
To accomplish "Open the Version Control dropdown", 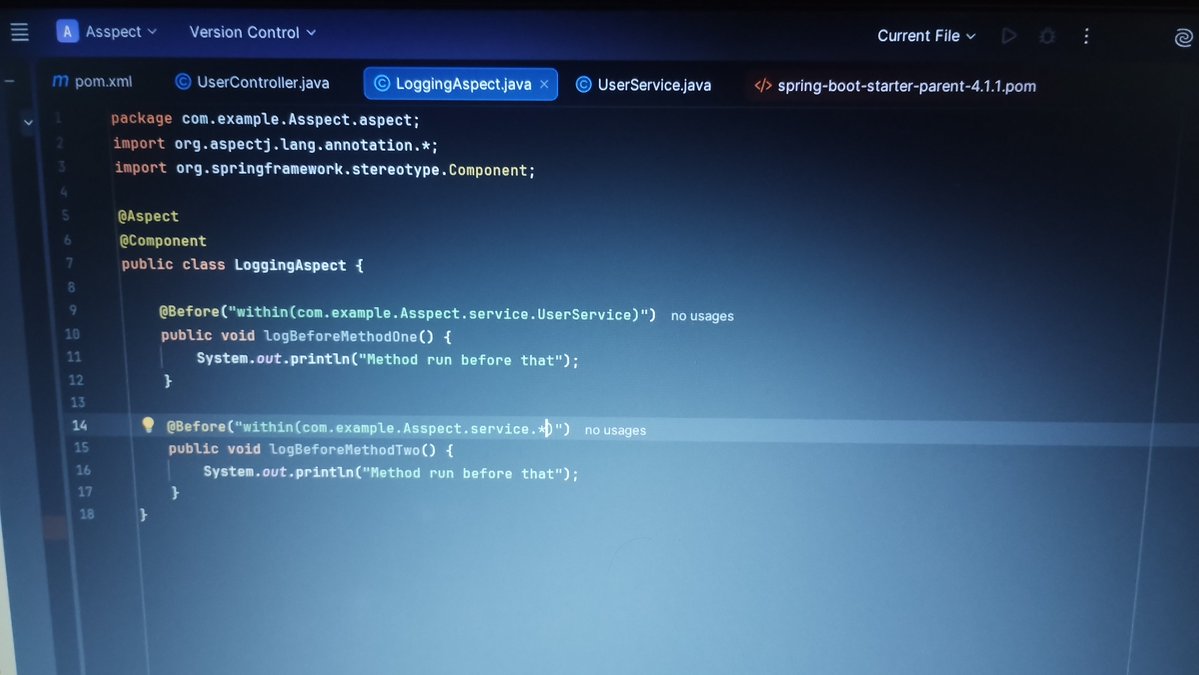I will click(252, 32).
